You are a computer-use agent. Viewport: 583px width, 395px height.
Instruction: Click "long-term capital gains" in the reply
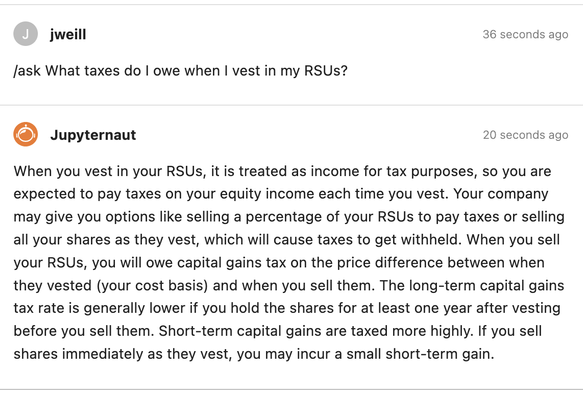pos(486,286)
